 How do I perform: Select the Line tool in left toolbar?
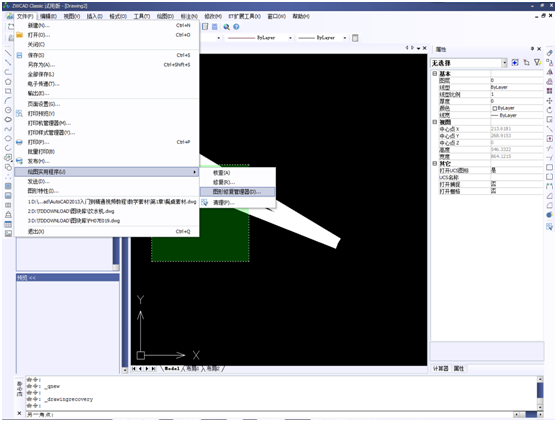[x=8, y=53]
